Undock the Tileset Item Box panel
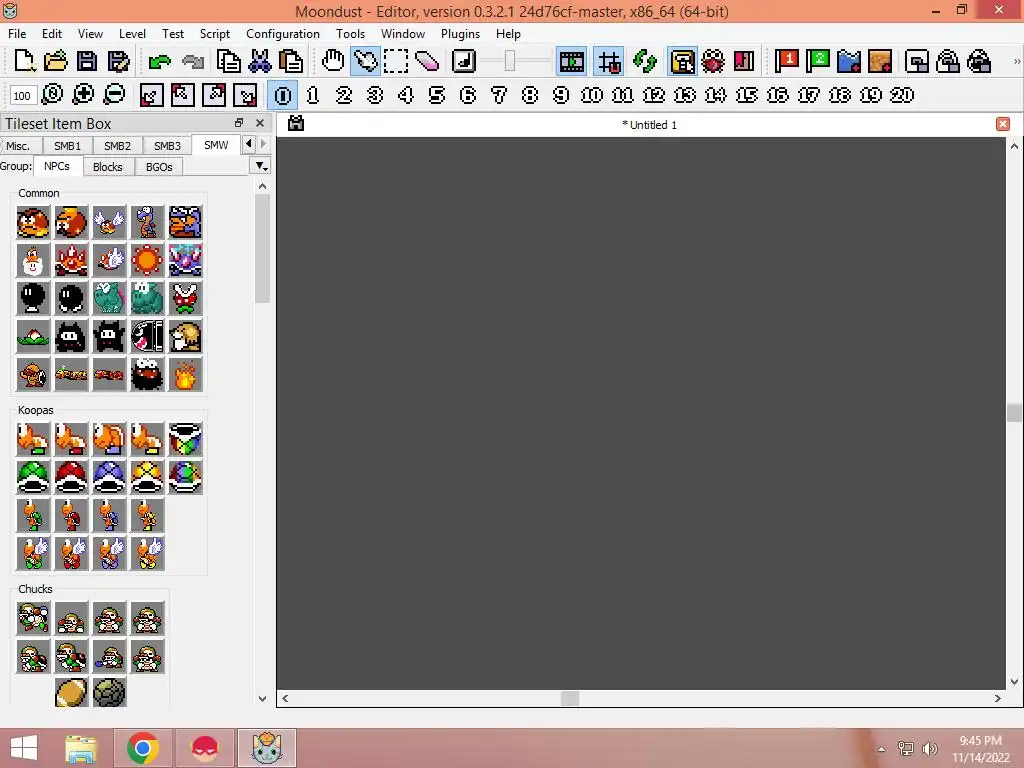The image size is (1024, 768). click(x=239, y=123)
